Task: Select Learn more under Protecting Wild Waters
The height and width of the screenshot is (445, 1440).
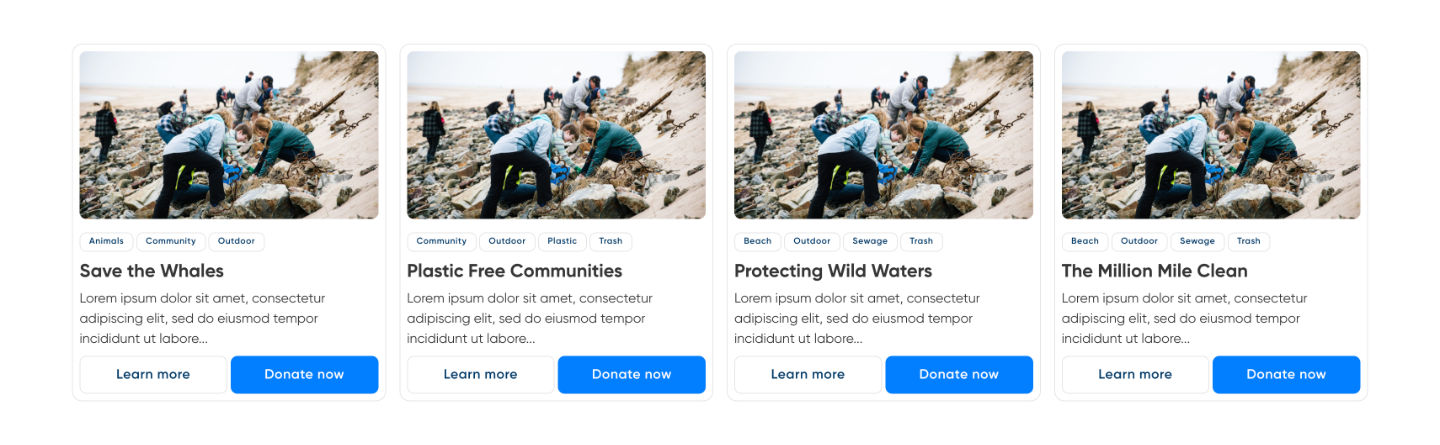Action: (x=807, y=374)
